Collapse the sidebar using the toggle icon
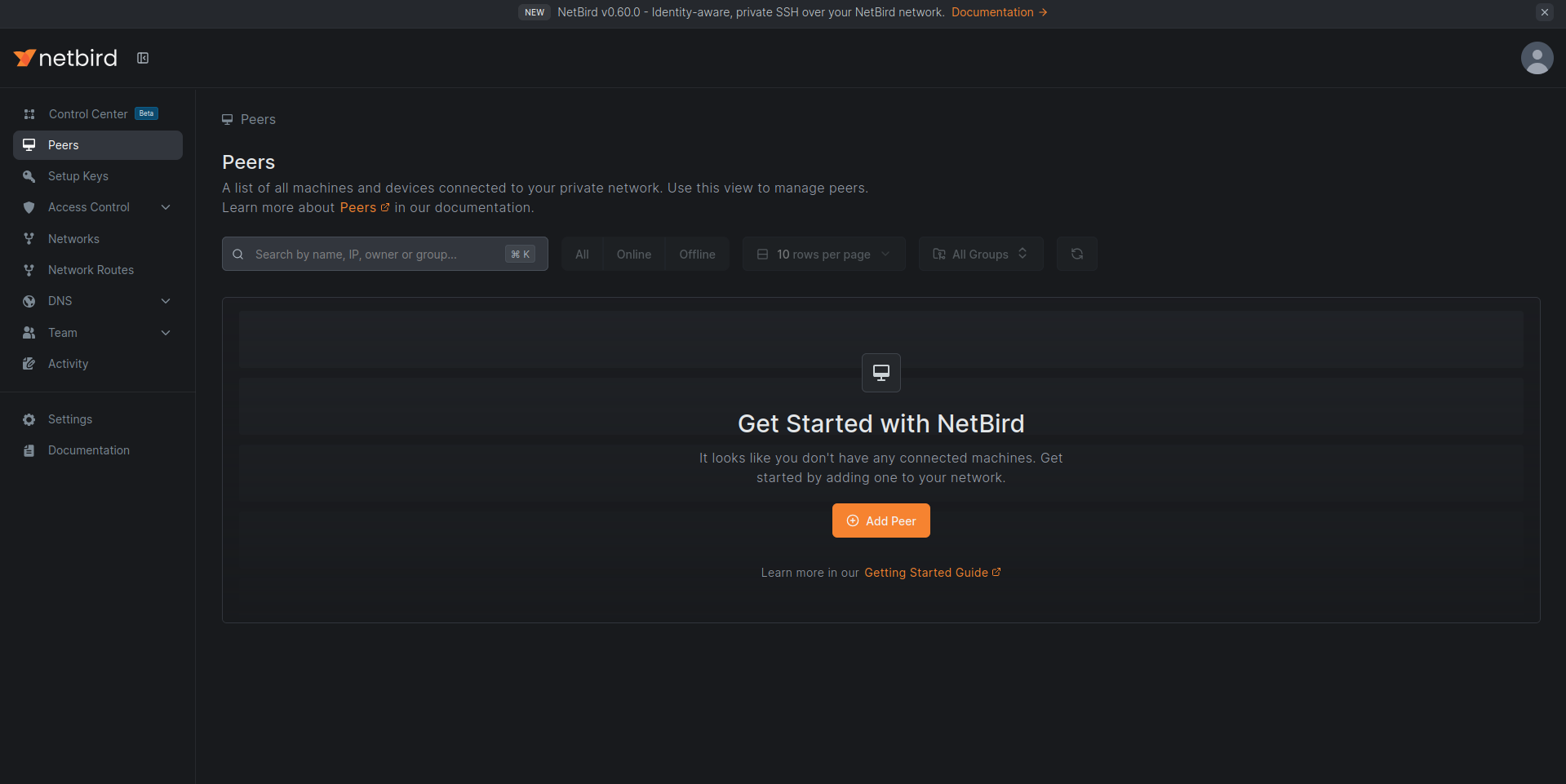Screen dimensions: 1566x784 tap(143, 58)
